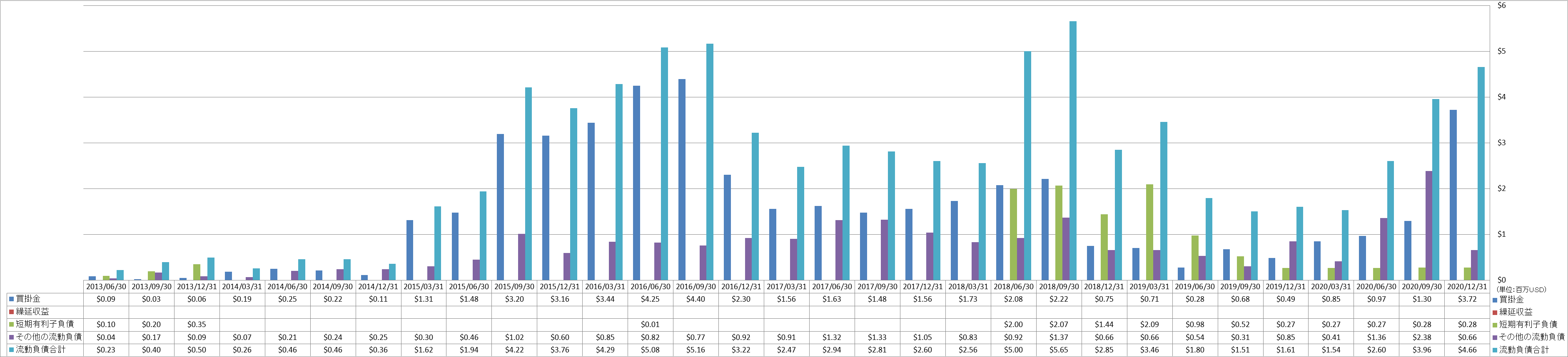Select the 2017/03/31 date column header
Viewport: 1568px width, 357px height.
[x=786, y=286]
